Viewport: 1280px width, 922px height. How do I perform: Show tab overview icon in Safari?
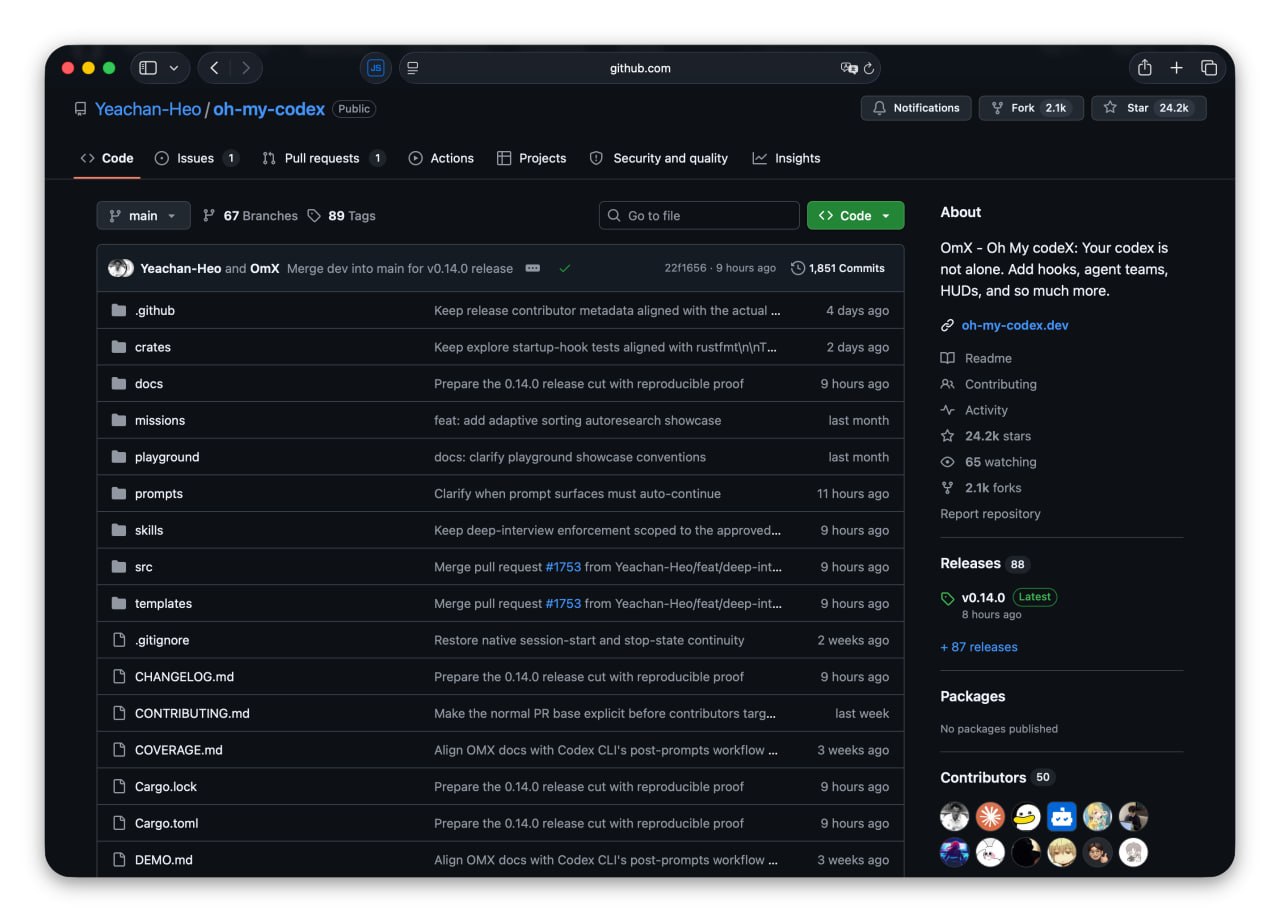(1208, 68)
